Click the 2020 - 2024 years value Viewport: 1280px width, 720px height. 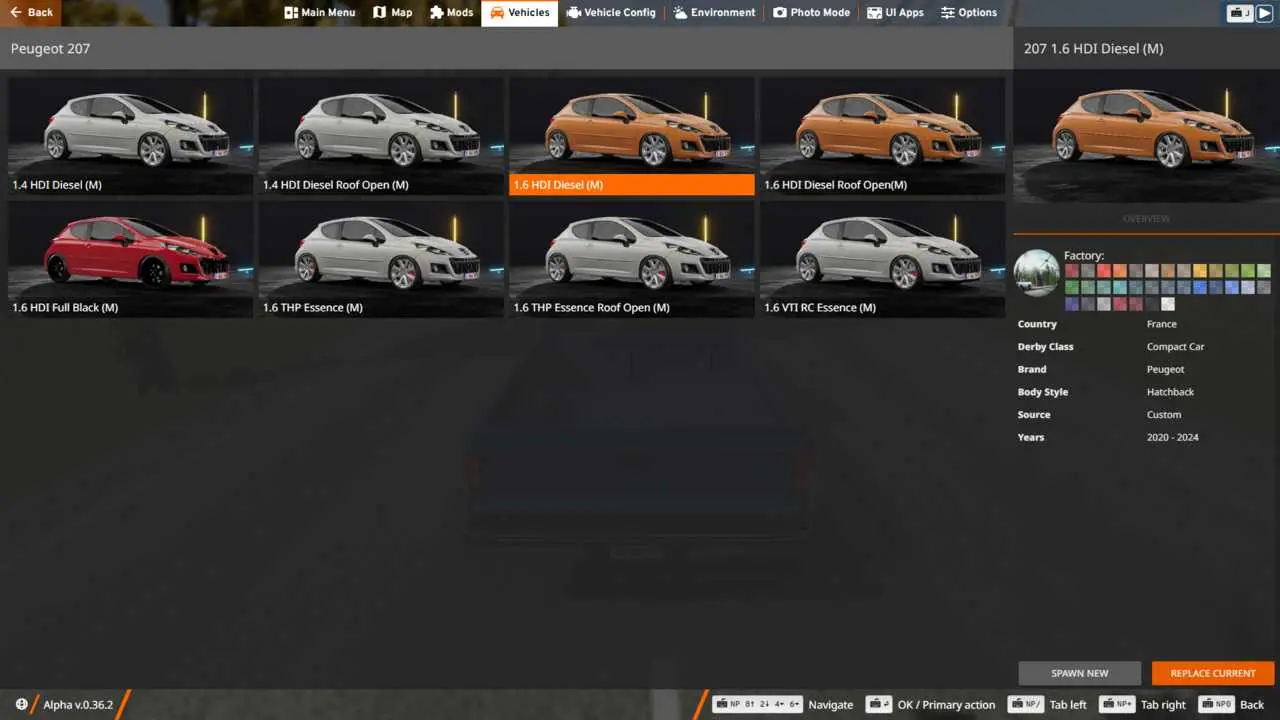point(1173,437)
